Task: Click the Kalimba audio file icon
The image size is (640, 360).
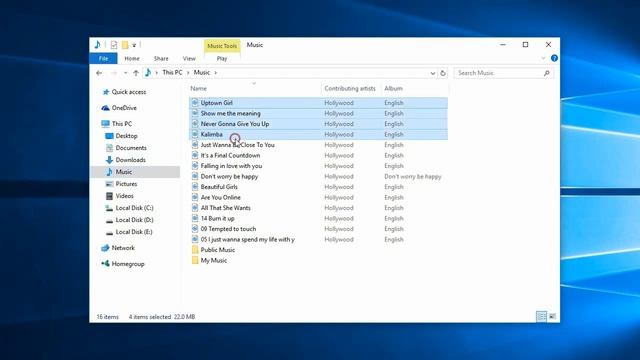Action: (x=195, y=134)
